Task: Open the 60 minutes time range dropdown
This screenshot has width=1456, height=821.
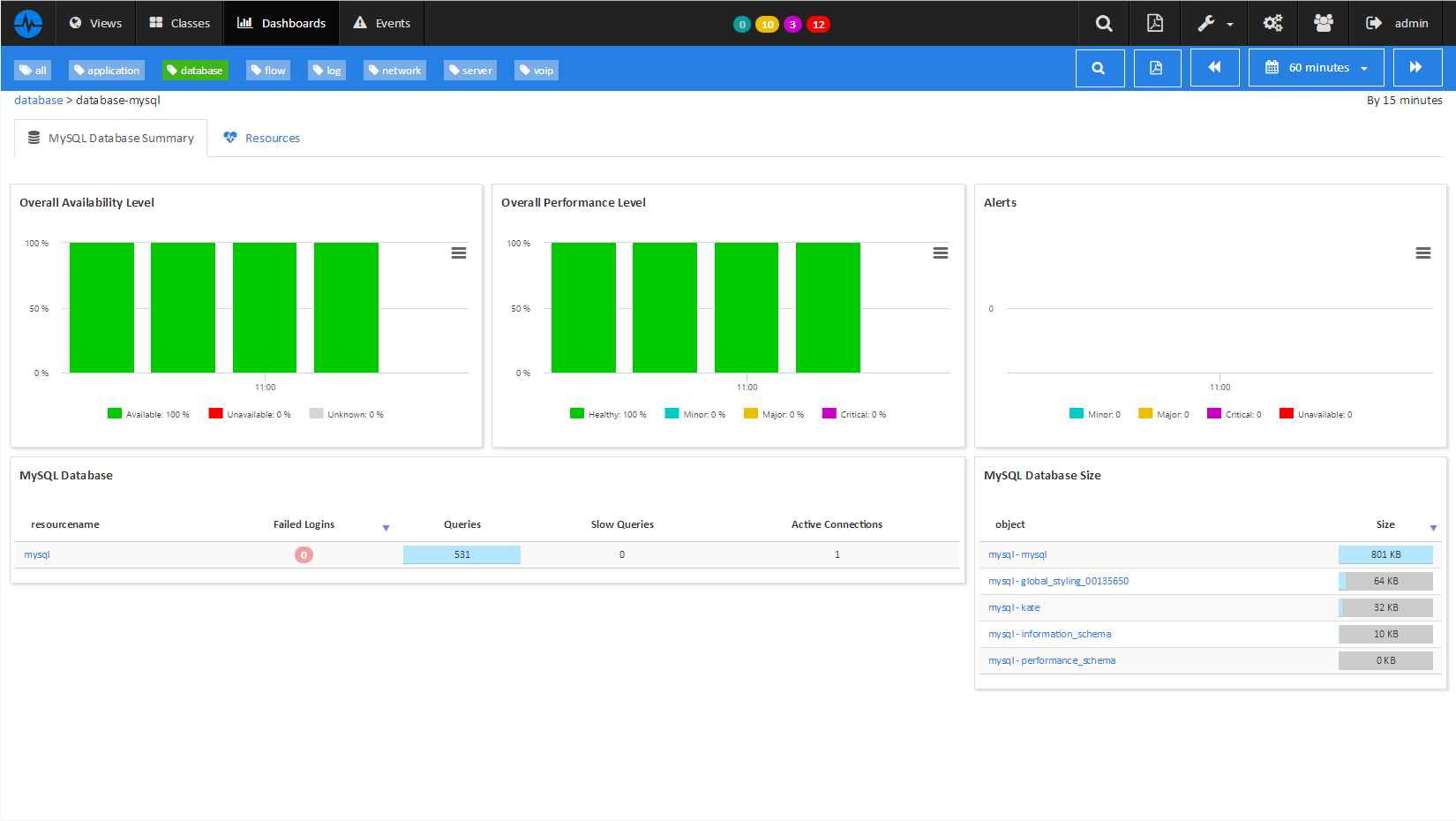Action: 1316,66
